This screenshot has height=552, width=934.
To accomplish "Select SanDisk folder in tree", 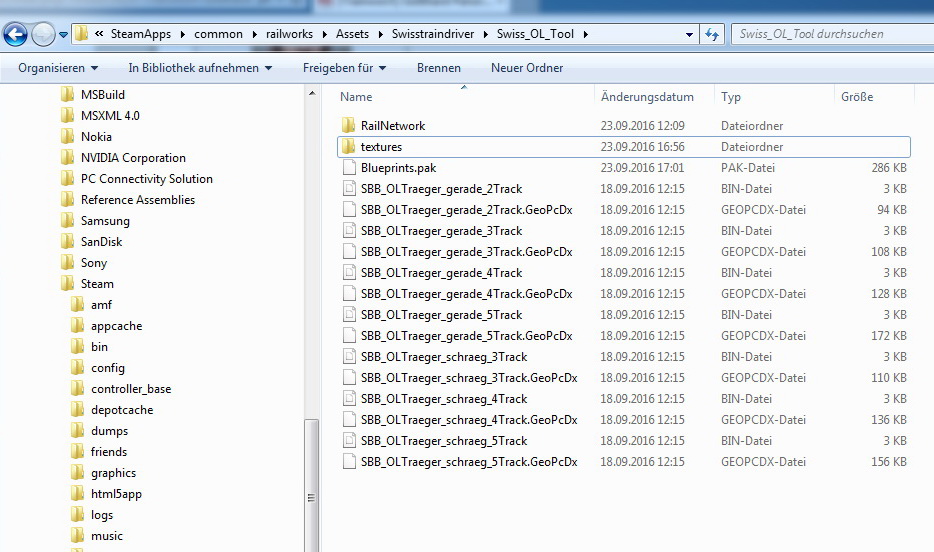I will [101, 242].
